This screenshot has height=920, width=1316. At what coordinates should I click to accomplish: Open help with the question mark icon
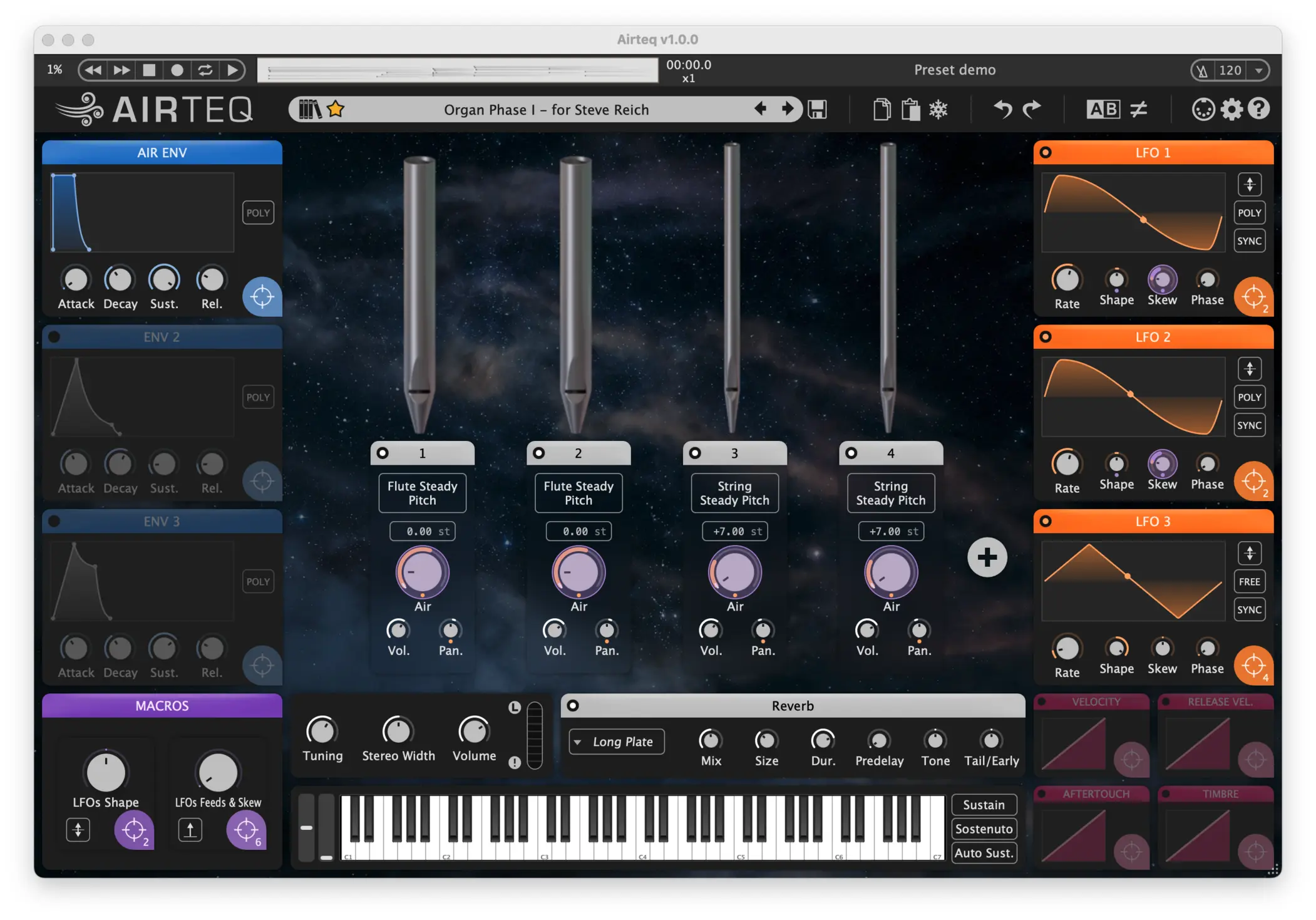(1258, 110)
